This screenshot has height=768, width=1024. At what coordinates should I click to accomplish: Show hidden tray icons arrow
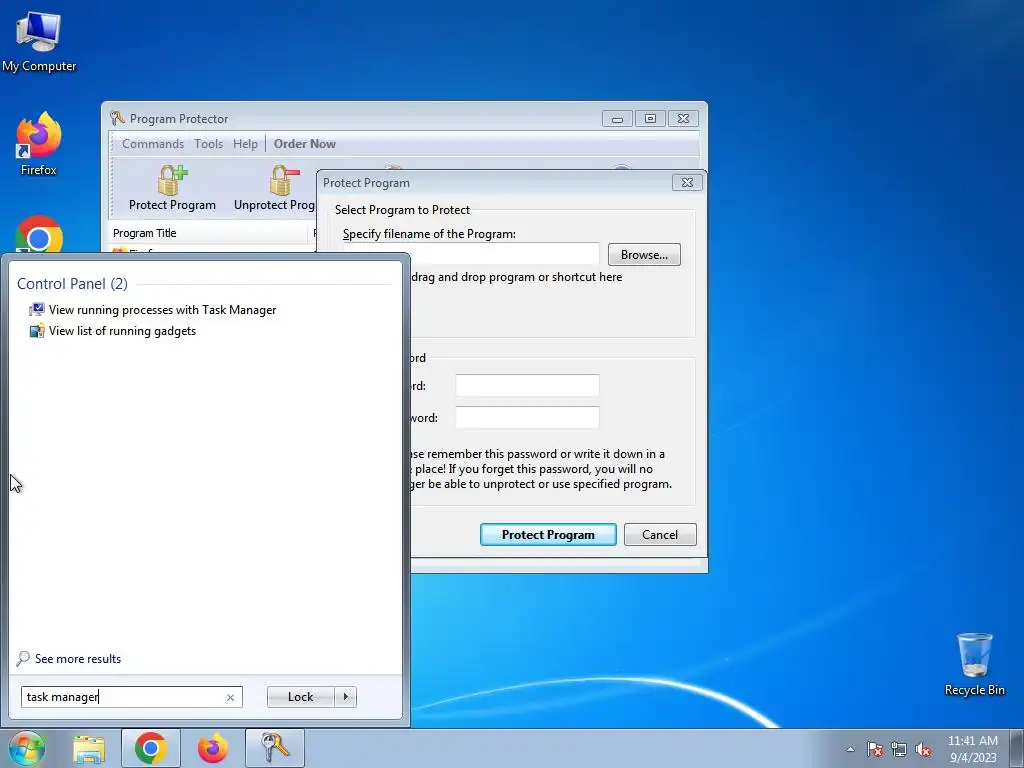pos(850,749)
